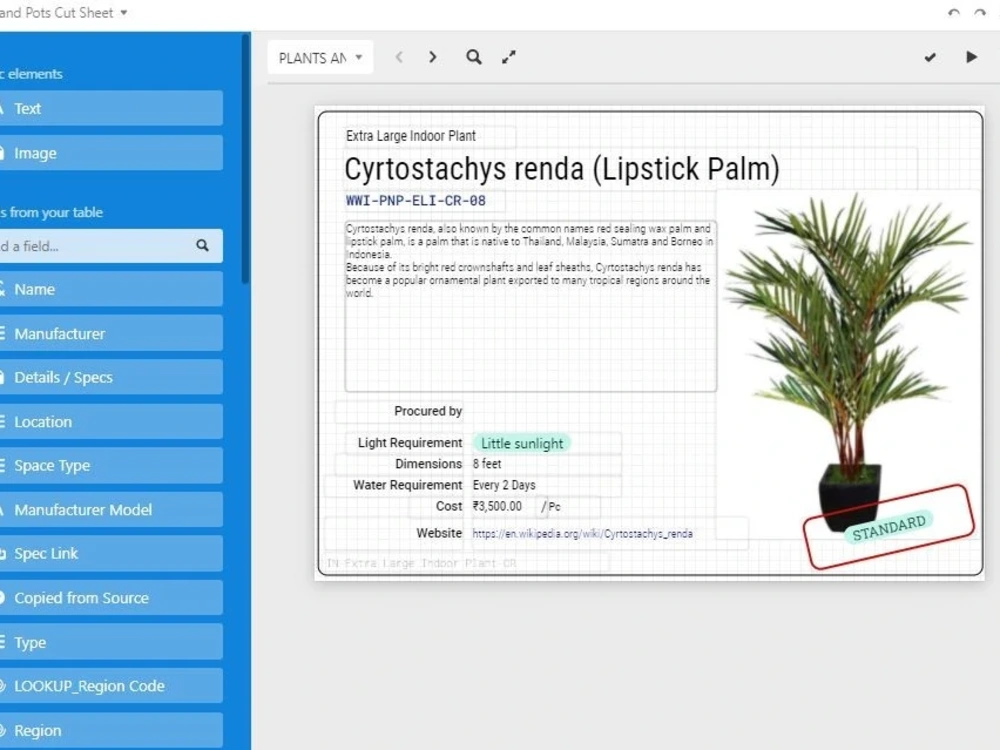
Task: Open the record search magnifier icon
Action: pos(474,57)
